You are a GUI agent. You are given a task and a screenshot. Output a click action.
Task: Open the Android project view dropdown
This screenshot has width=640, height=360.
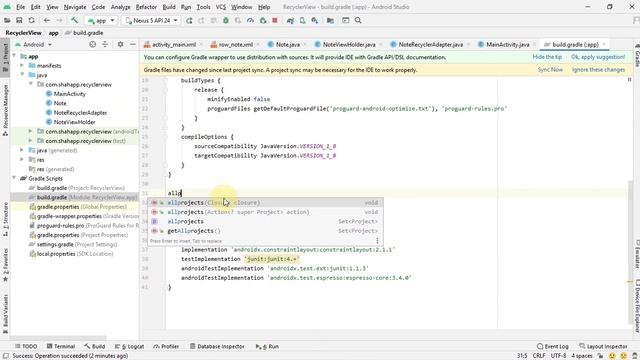point(33,44)
